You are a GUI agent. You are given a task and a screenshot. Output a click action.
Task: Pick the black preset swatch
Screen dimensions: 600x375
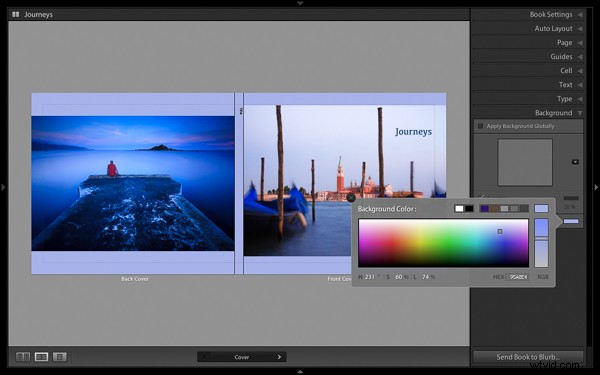(x=469, y=209)
